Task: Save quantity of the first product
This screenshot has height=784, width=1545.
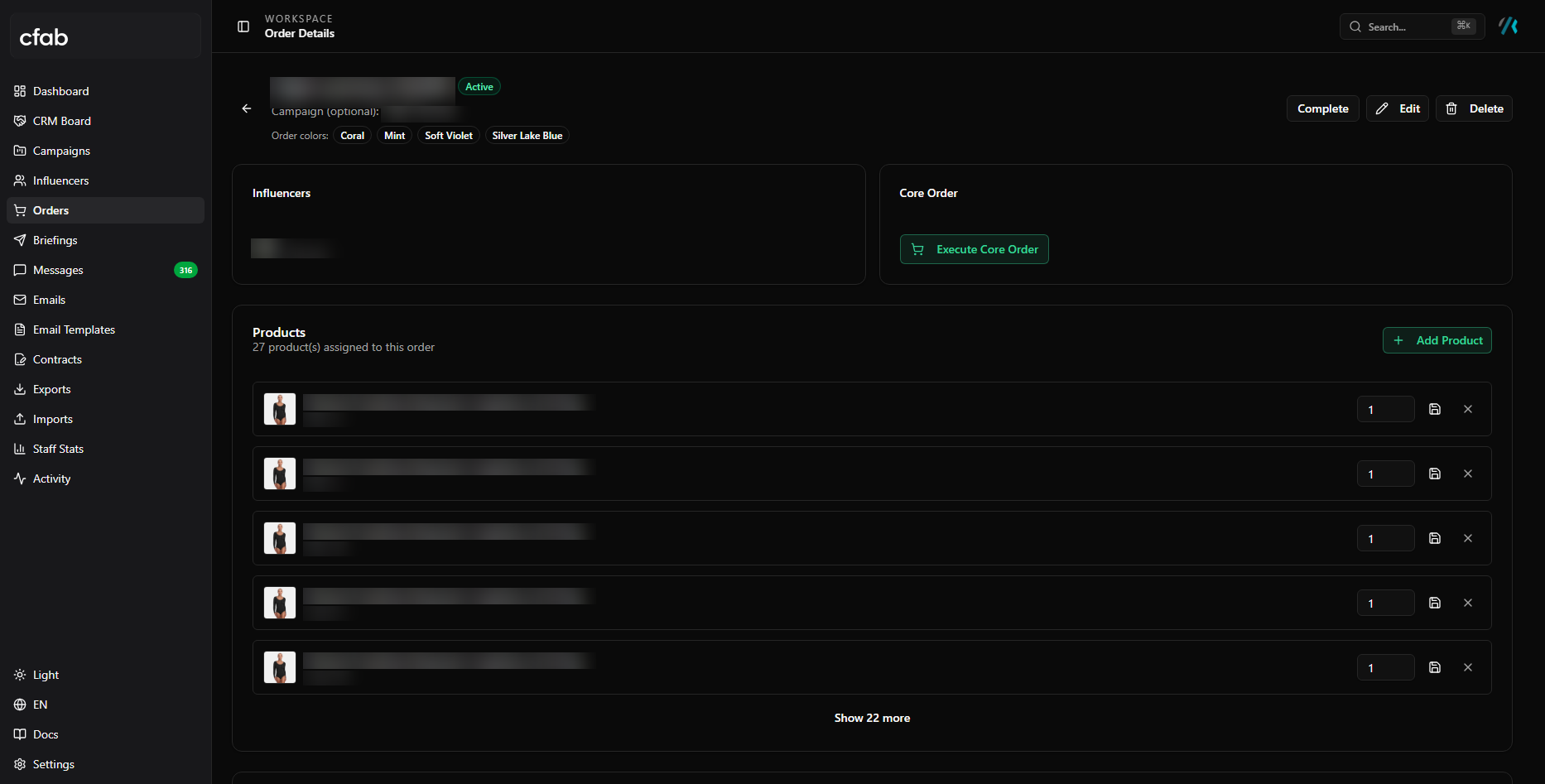Action: [1435, 409]
